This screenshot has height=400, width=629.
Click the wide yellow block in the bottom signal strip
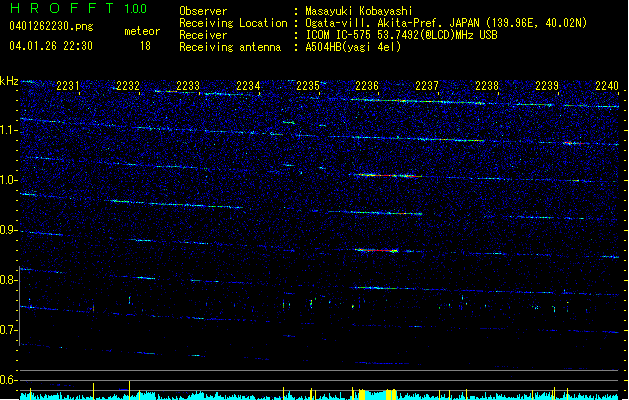[362, 394]
